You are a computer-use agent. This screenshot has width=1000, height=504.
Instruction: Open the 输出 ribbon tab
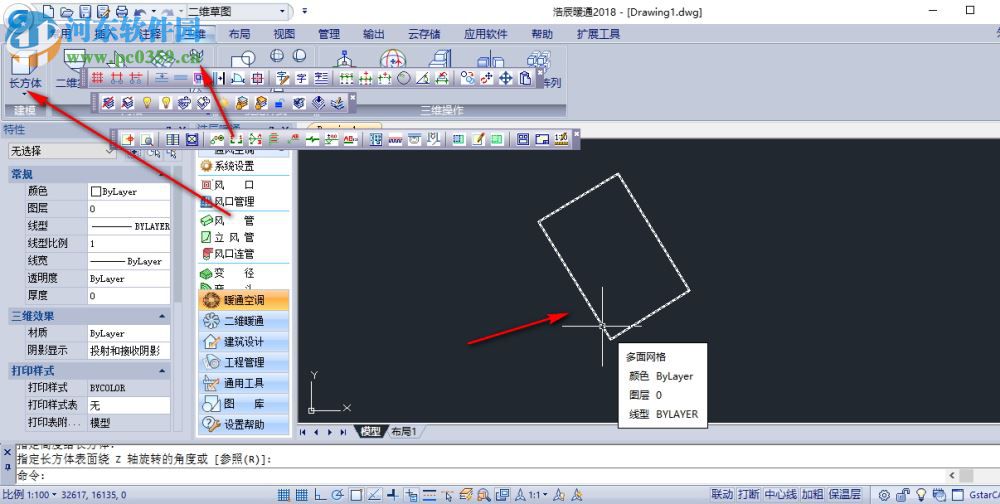tap(373, 34)
